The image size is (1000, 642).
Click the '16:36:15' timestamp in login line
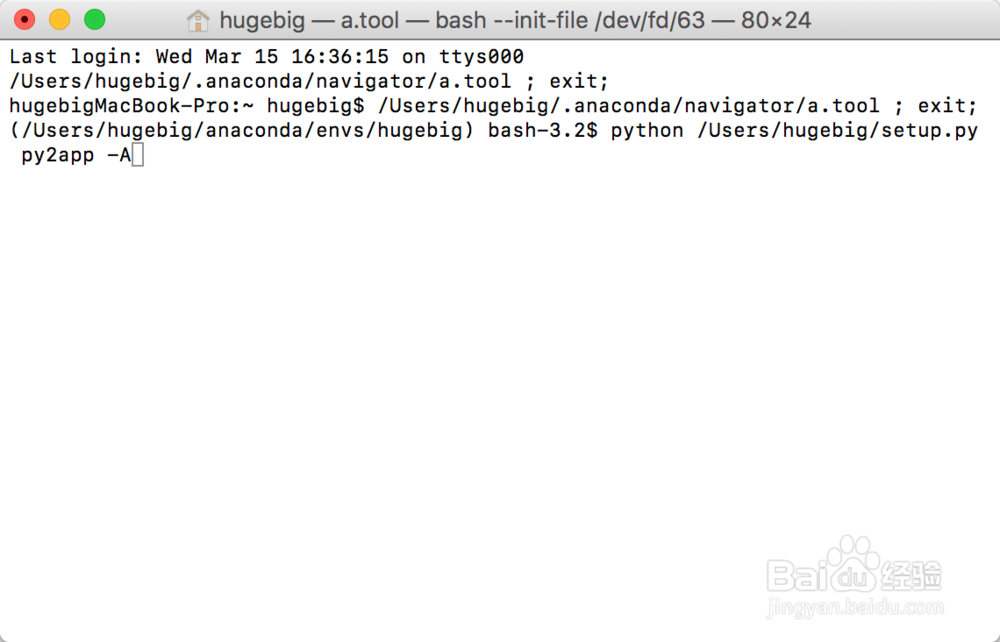click(340, 57)
